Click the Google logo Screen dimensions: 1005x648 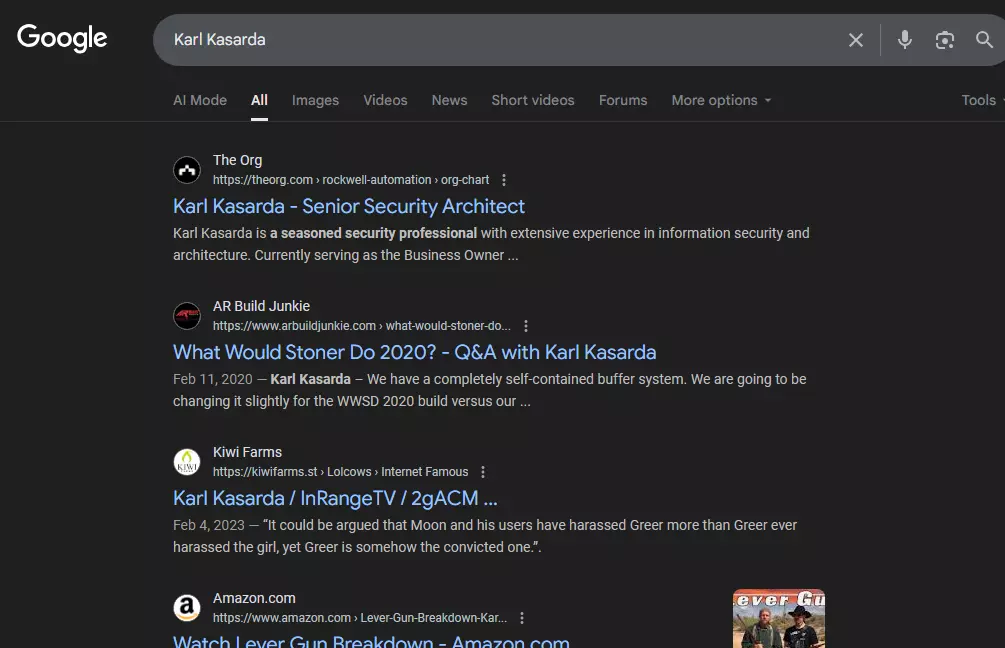click(x=62, y=38)
